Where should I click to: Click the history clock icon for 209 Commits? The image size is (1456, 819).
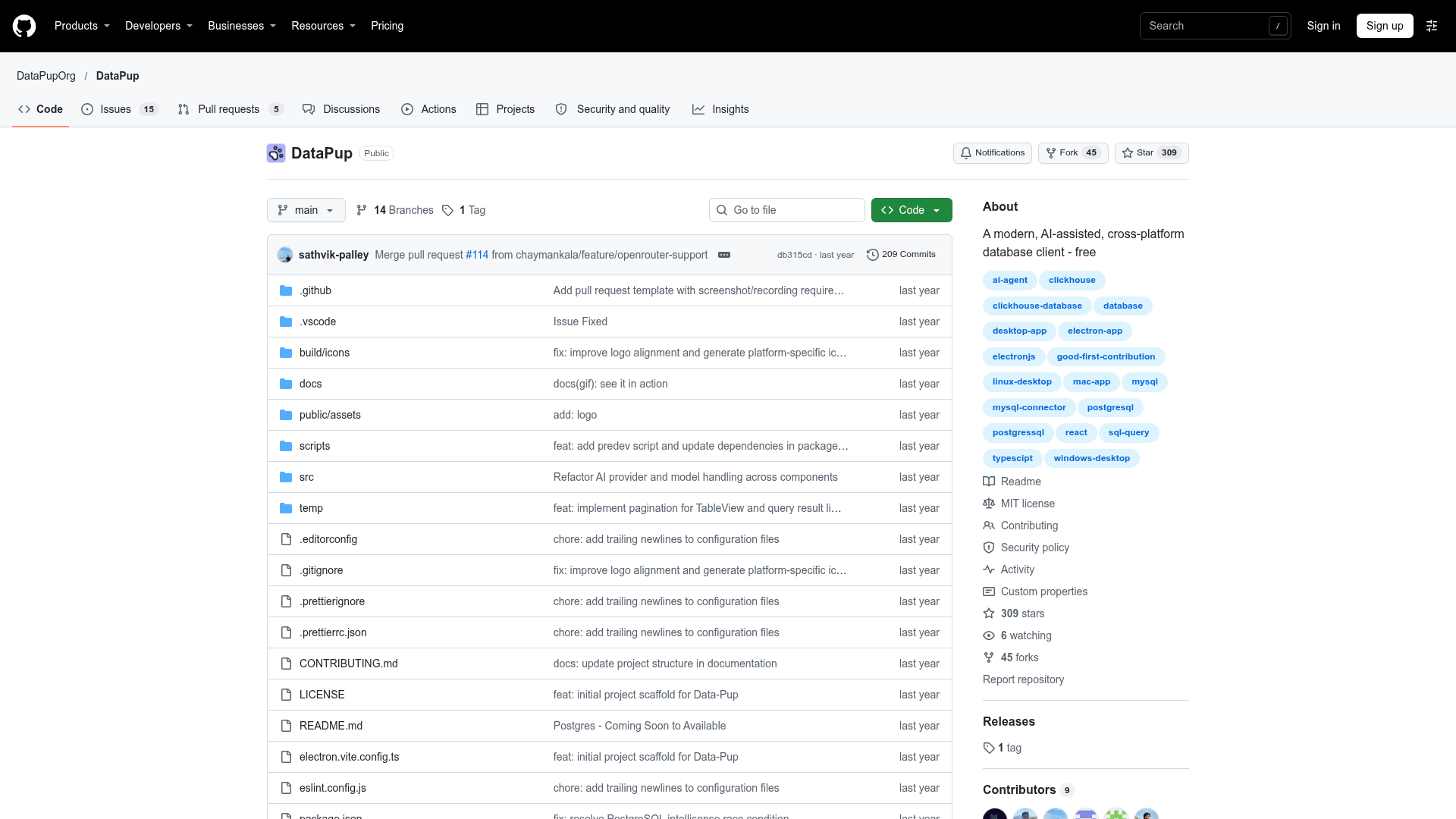click(x=873, y=255)
